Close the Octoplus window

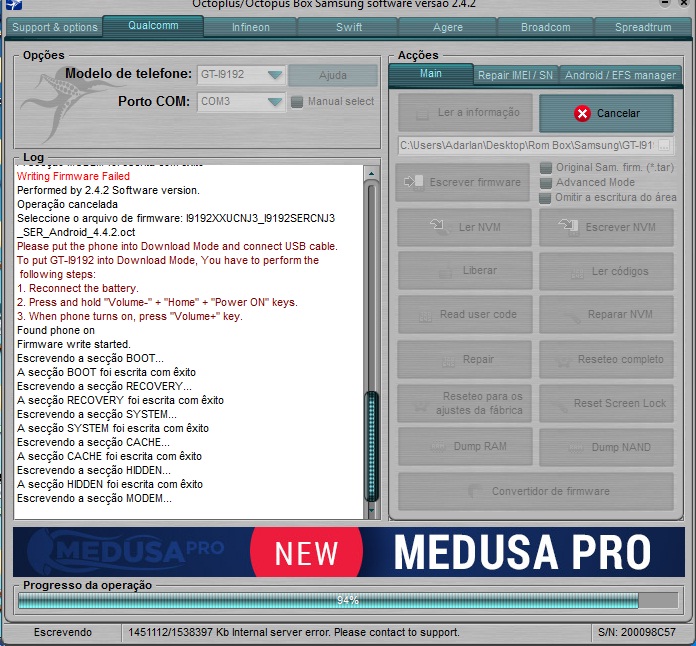point(685,4)
